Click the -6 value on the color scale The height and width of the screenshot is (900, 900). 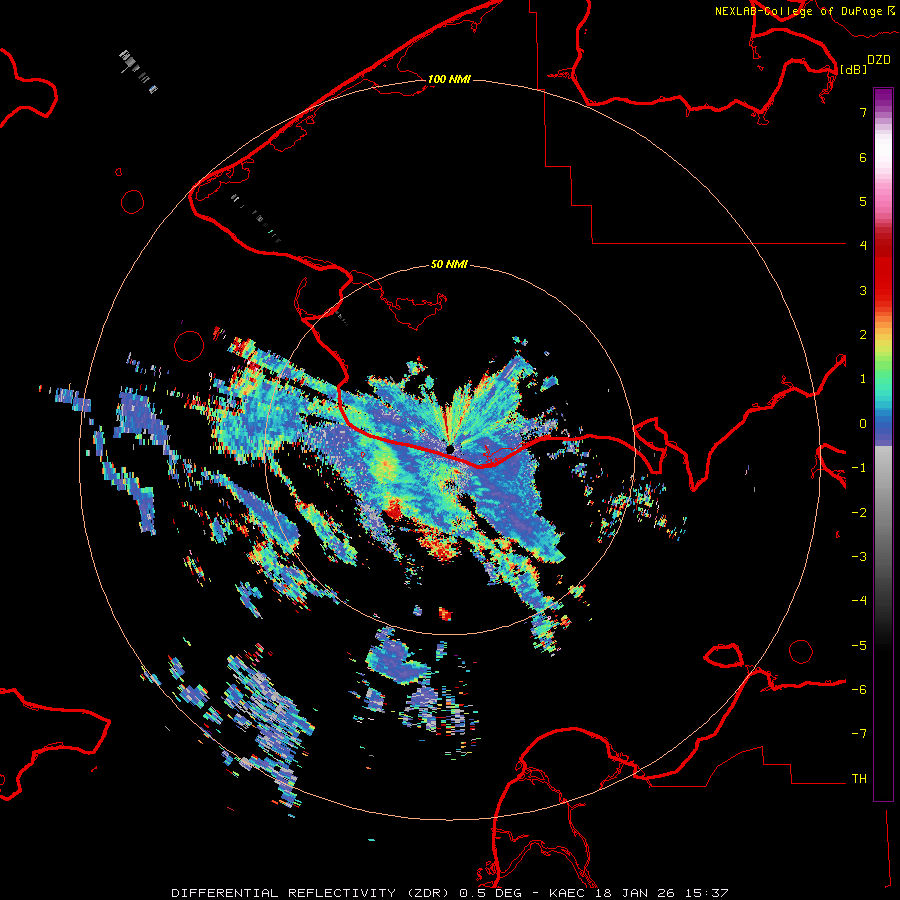(x=859, y=689)
